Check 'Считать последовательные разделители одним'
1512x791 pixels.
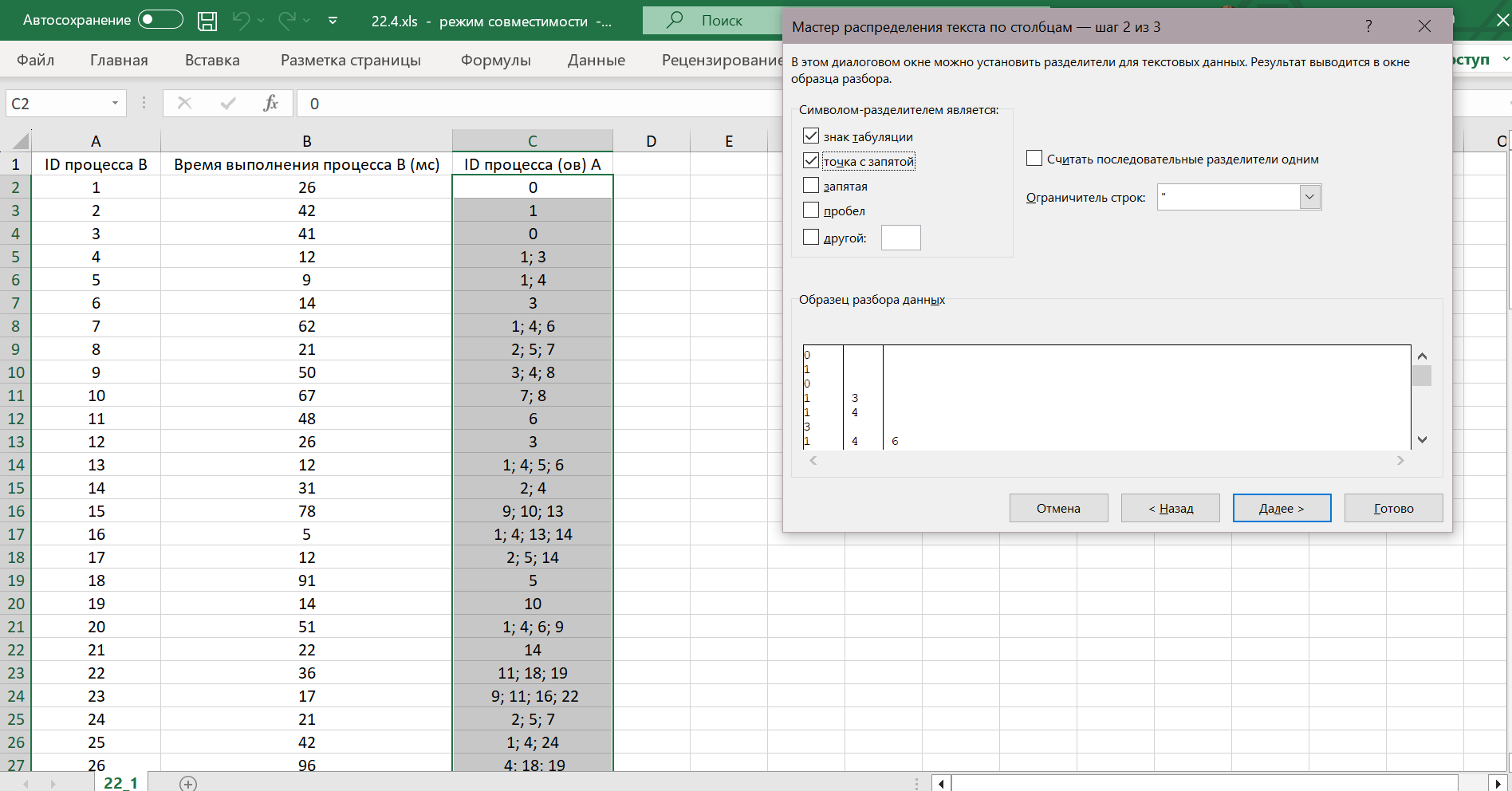pos(1034,159)
